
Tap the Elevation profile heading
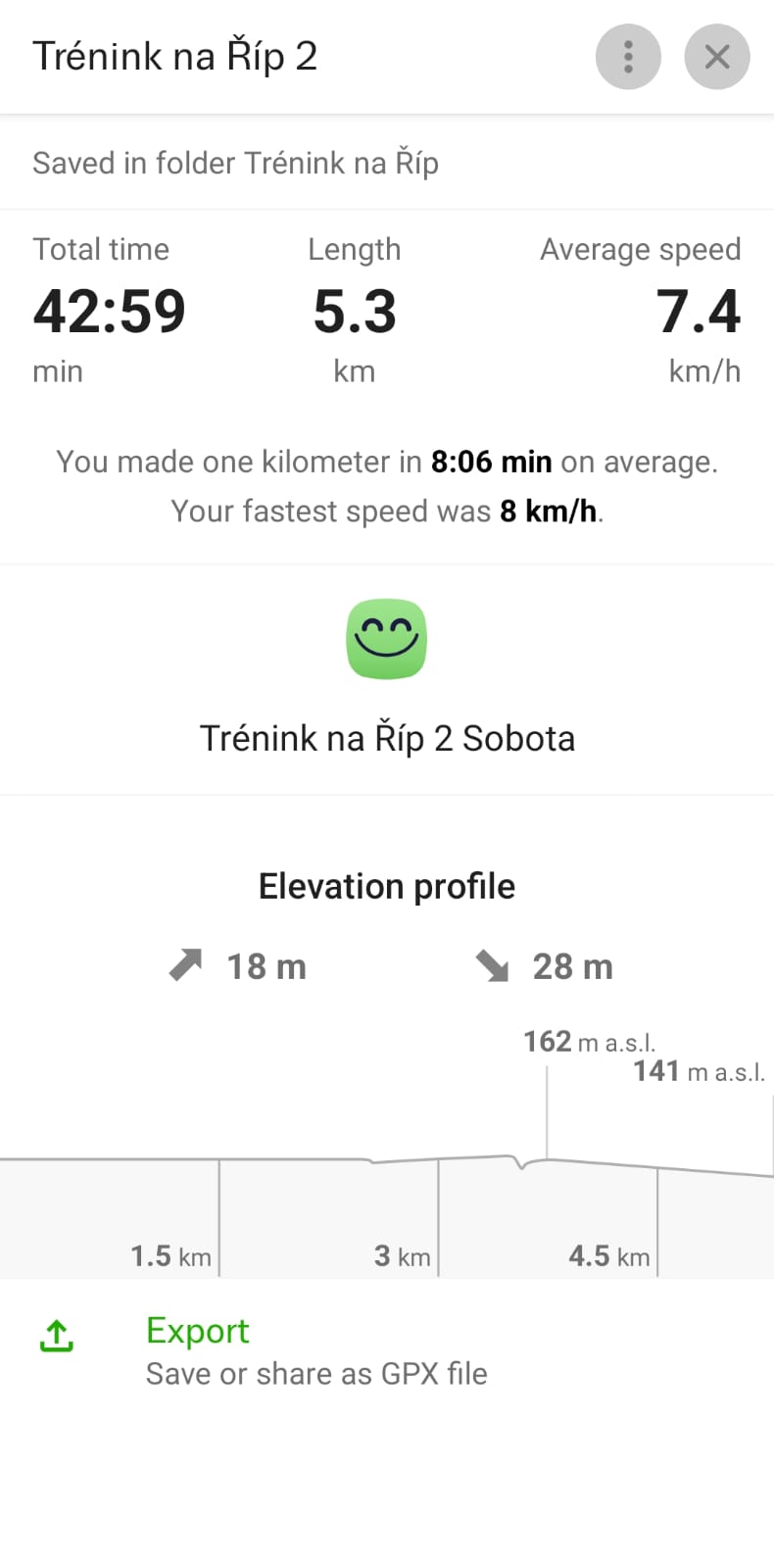tap(387, 886)
